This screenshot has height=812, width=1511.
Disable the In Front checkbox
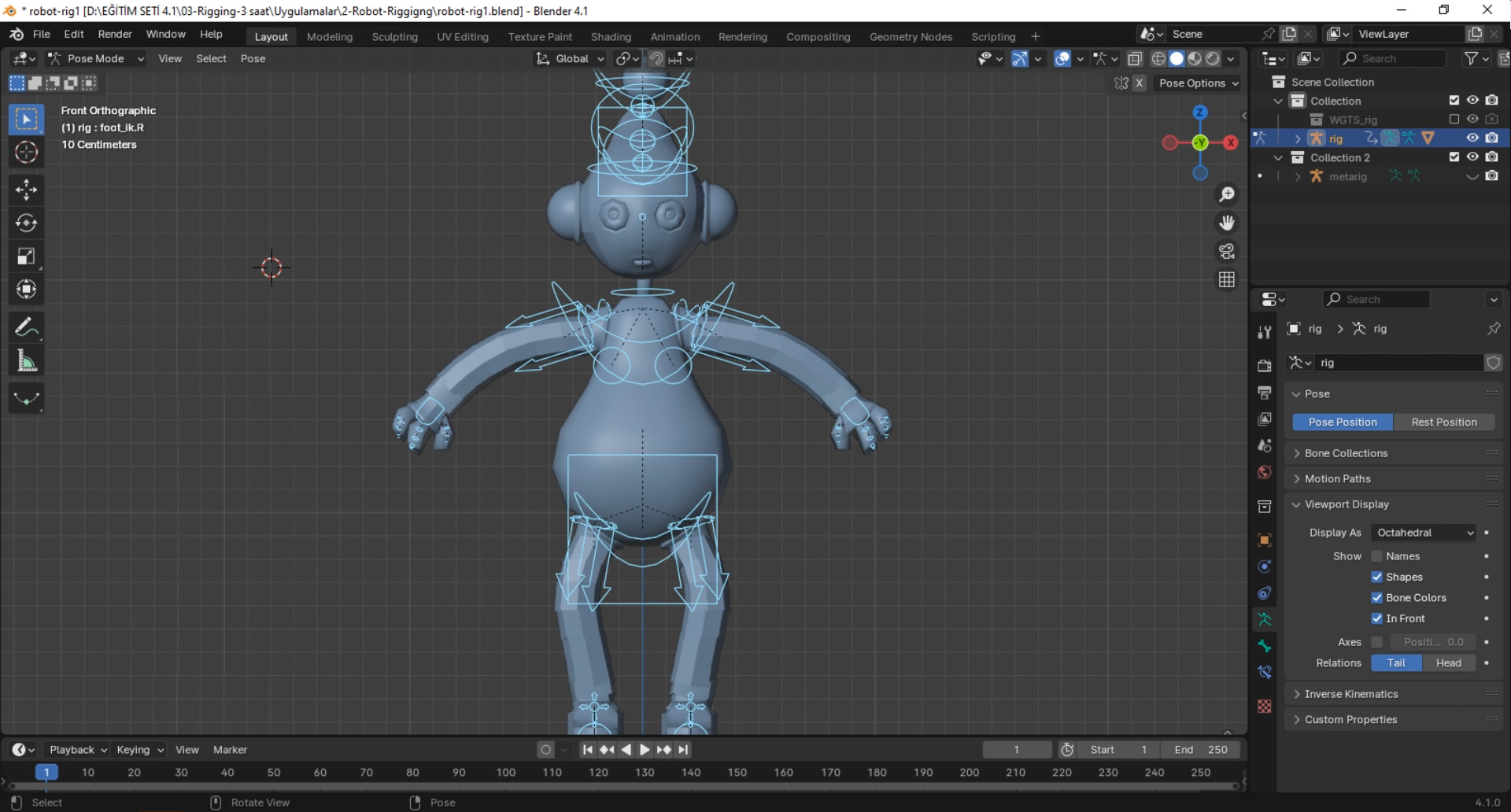pyautogui.click(x=1376, y=618)
